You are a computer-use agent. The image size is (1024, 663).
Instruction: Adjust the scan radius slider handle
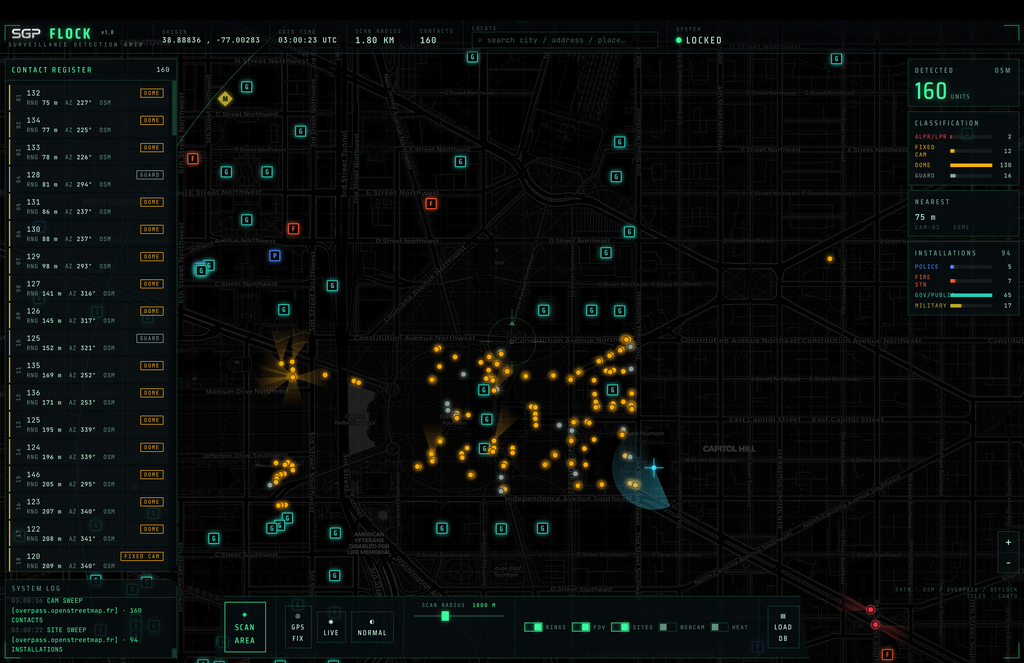pos(445,616)
